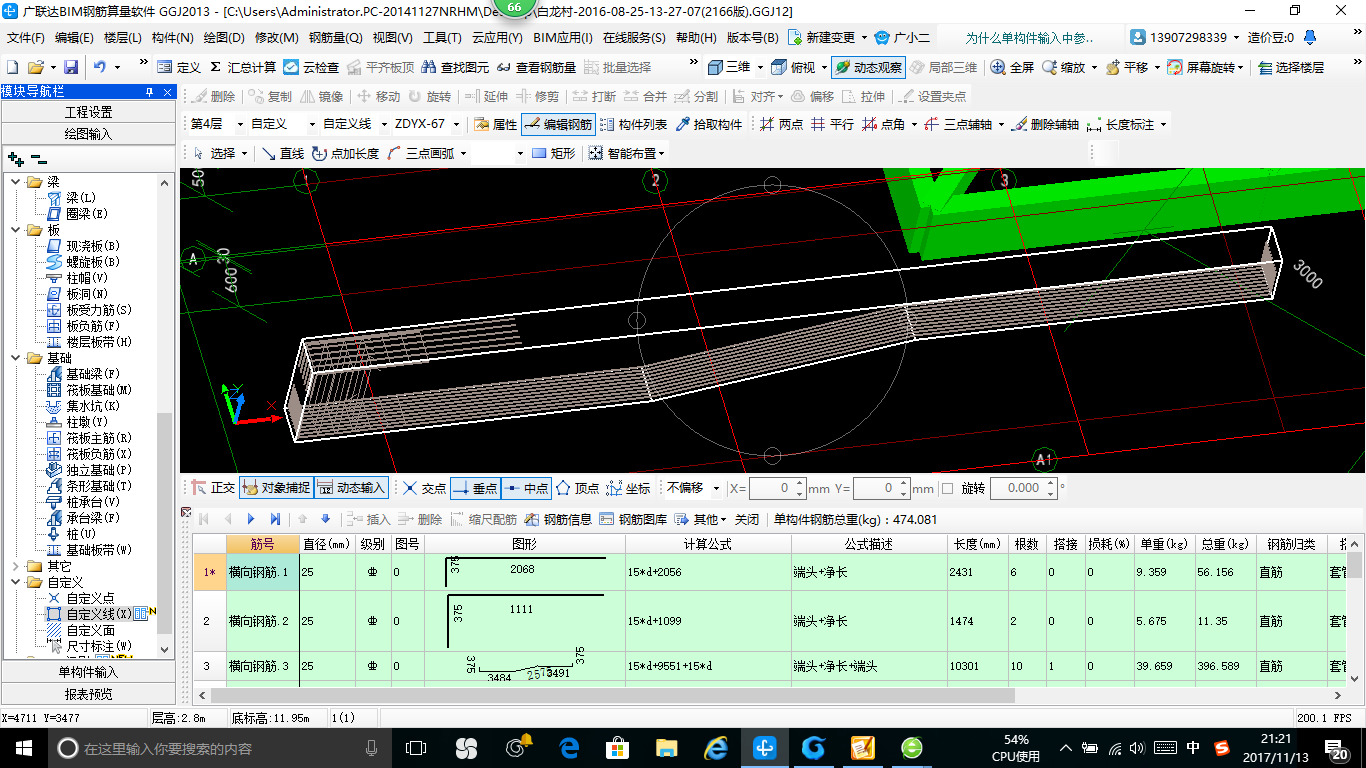Open 构件(N) menu
Viewport: 1366px width, 768px height.
pos(172,38)
